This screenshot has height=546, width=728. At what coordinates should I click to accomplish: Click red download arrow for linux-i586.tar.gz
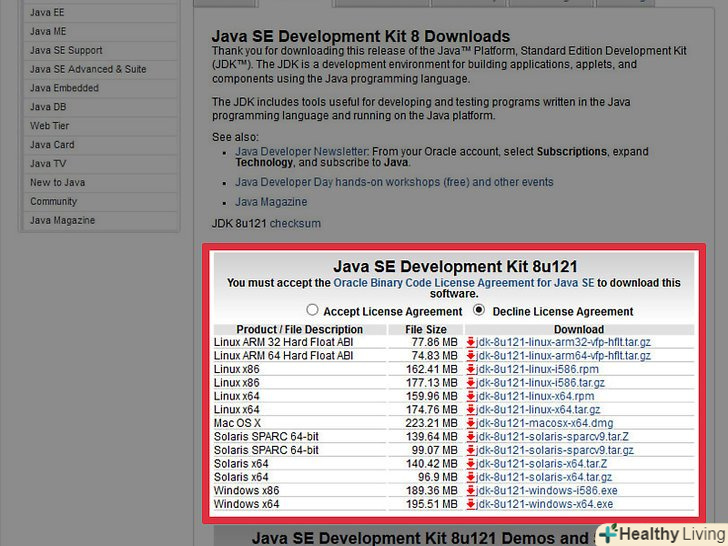click(x=471, y=383)
